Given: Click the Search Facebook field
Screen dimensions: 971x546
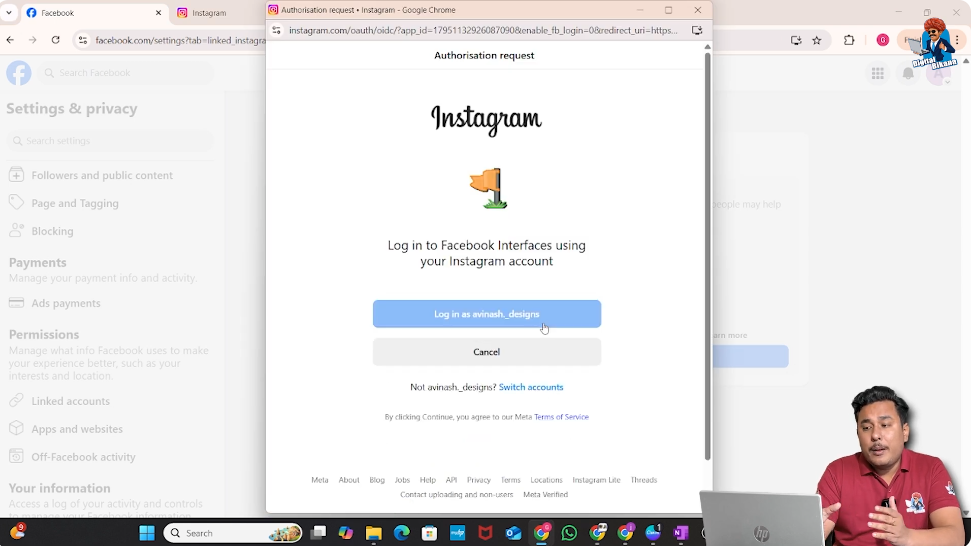Looking at the screenshot, I should [x=125, y=73].
